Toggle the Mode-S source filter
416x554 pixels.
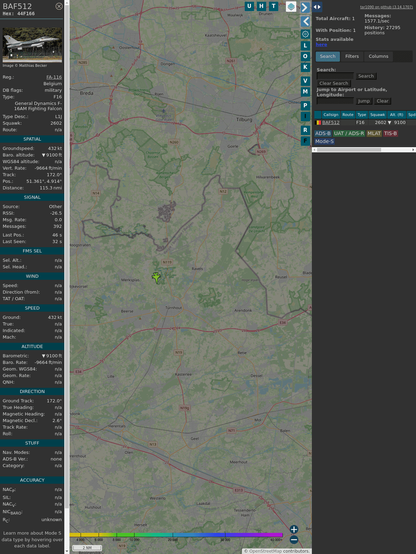(324, 141)
